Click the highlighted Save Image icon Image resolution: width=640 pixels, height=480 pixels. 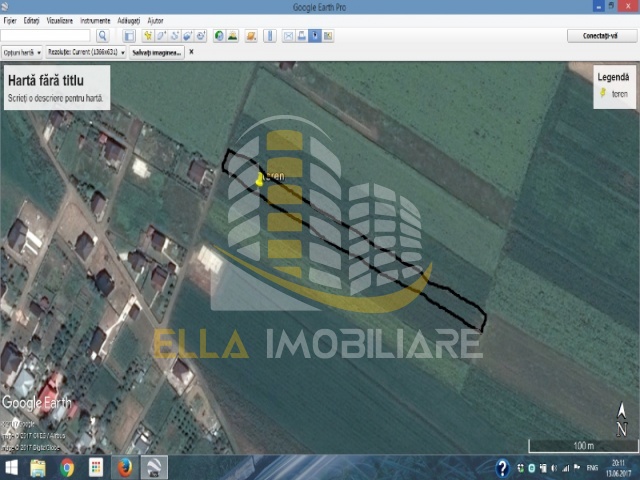[315, 36]
